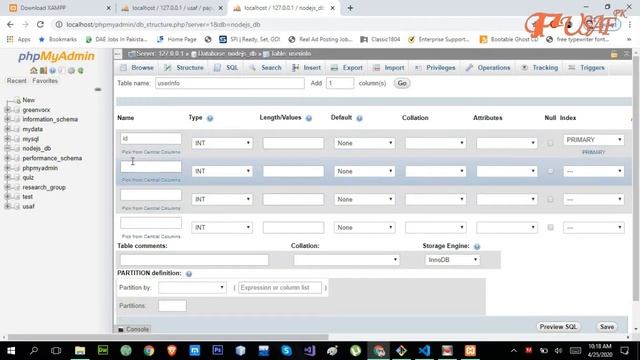
Task: Click the Default column help icon
Action: [x=359, y=118]
